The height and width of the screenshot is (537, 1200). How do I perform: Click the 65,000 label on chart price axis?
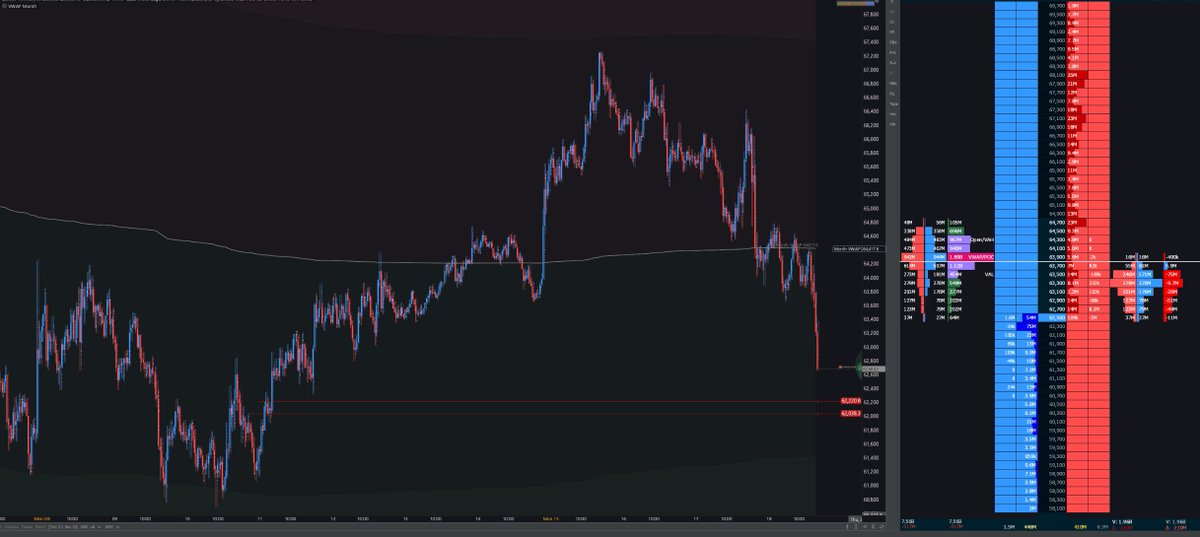click(870, 208)
